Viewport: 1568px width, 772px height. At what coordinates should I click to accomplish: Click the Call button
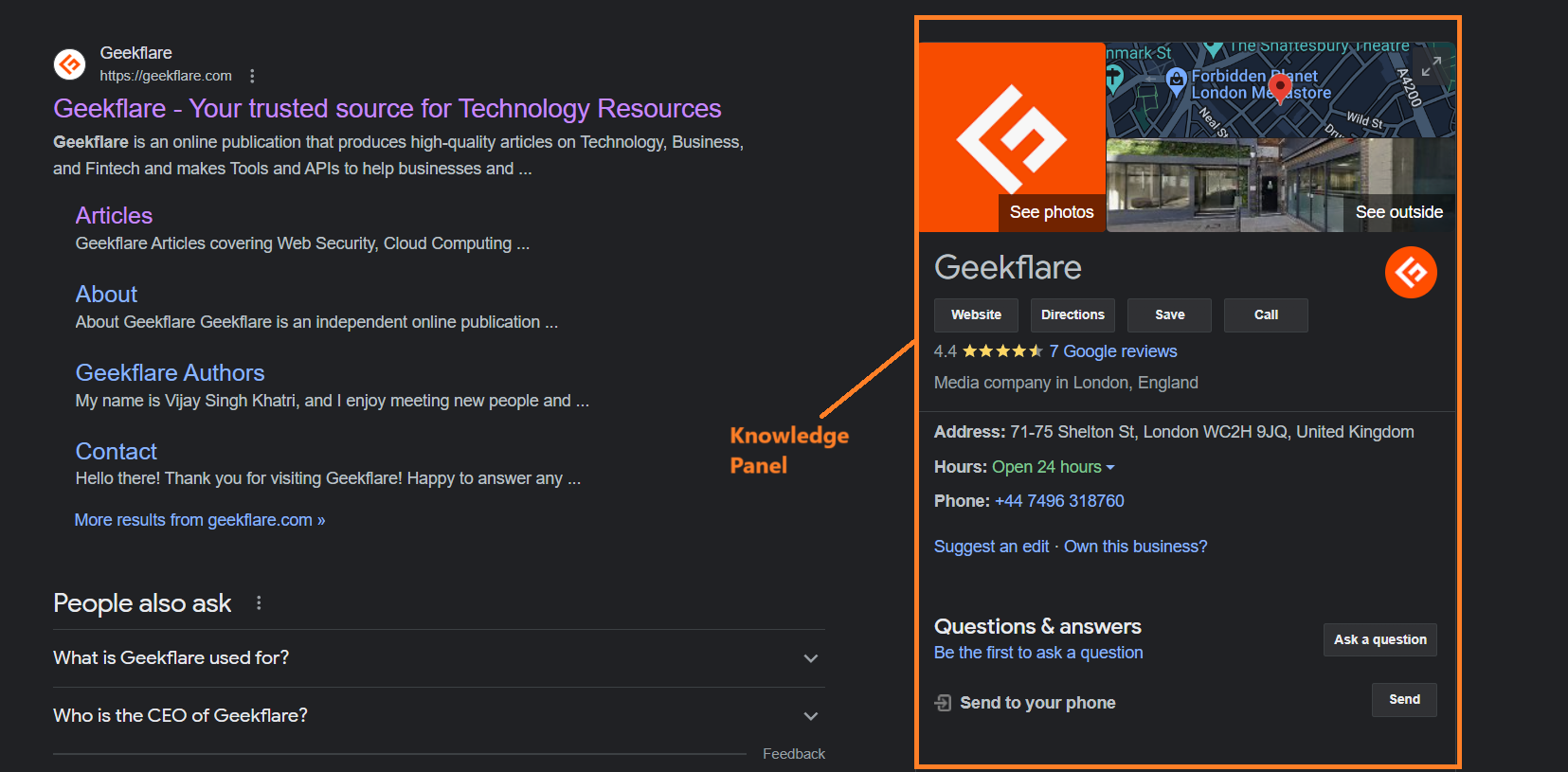(x=1266, y=315)
